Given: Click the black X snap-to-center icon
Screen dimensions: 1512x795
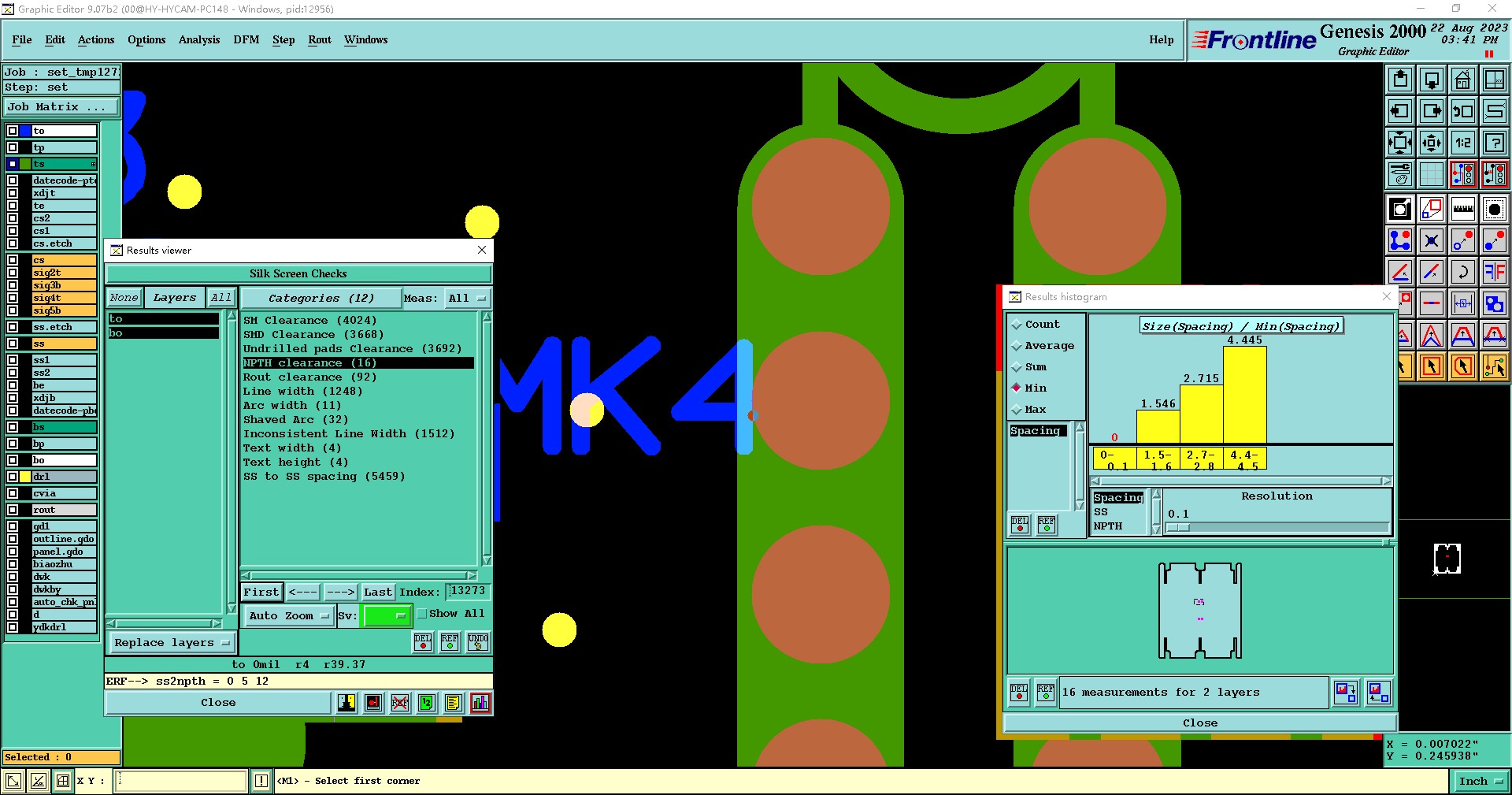Looking at the screenshot, I should click(1432, 240).
